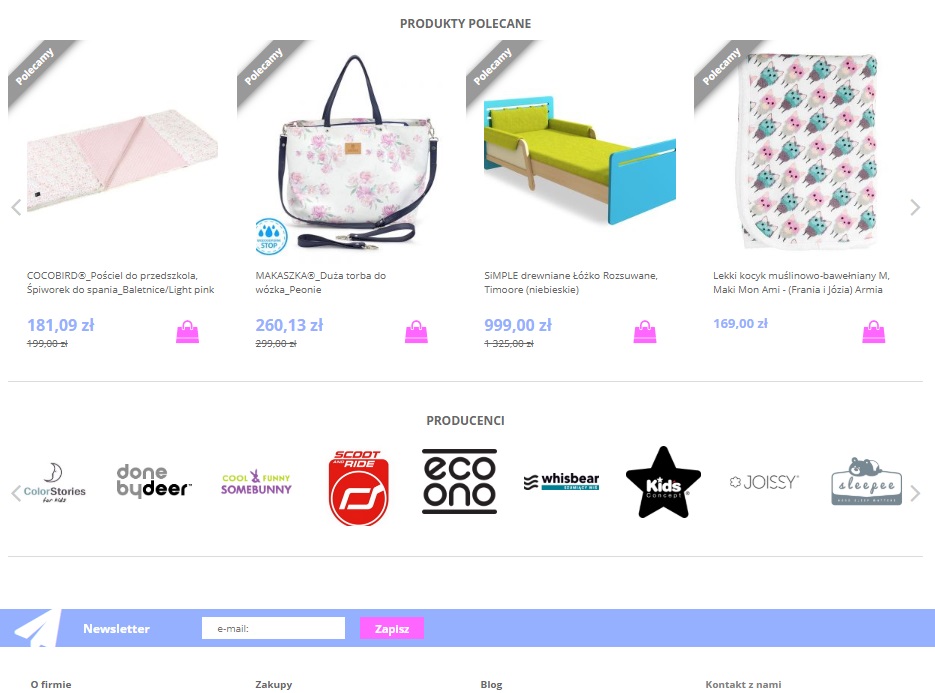Add muslin blanket to cart via bag icon
This screenshot has width=935, height=693.
tap(874, 332)
